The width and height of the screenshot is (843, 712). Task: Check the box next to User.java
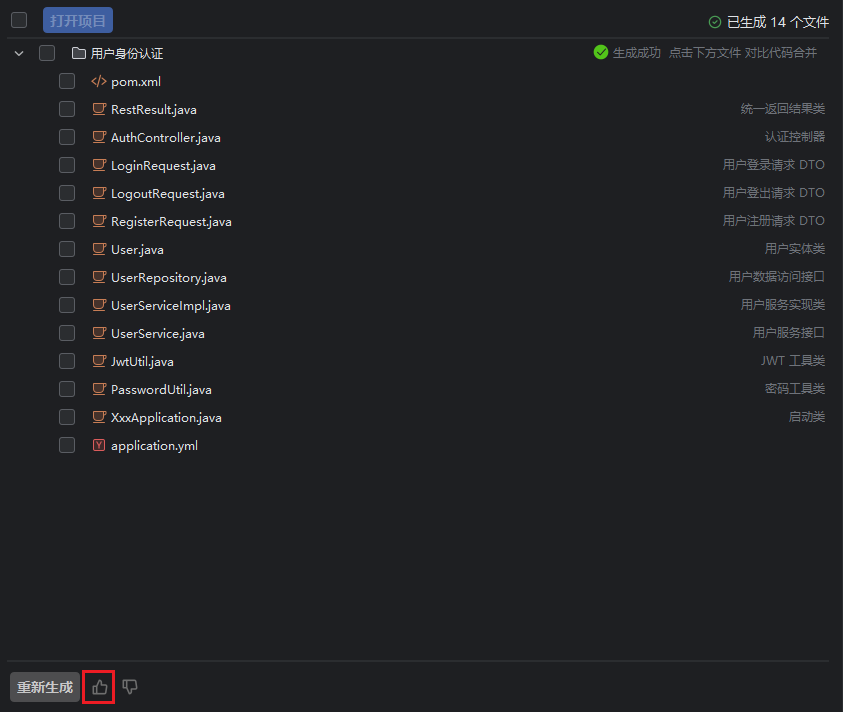[67, 249]
